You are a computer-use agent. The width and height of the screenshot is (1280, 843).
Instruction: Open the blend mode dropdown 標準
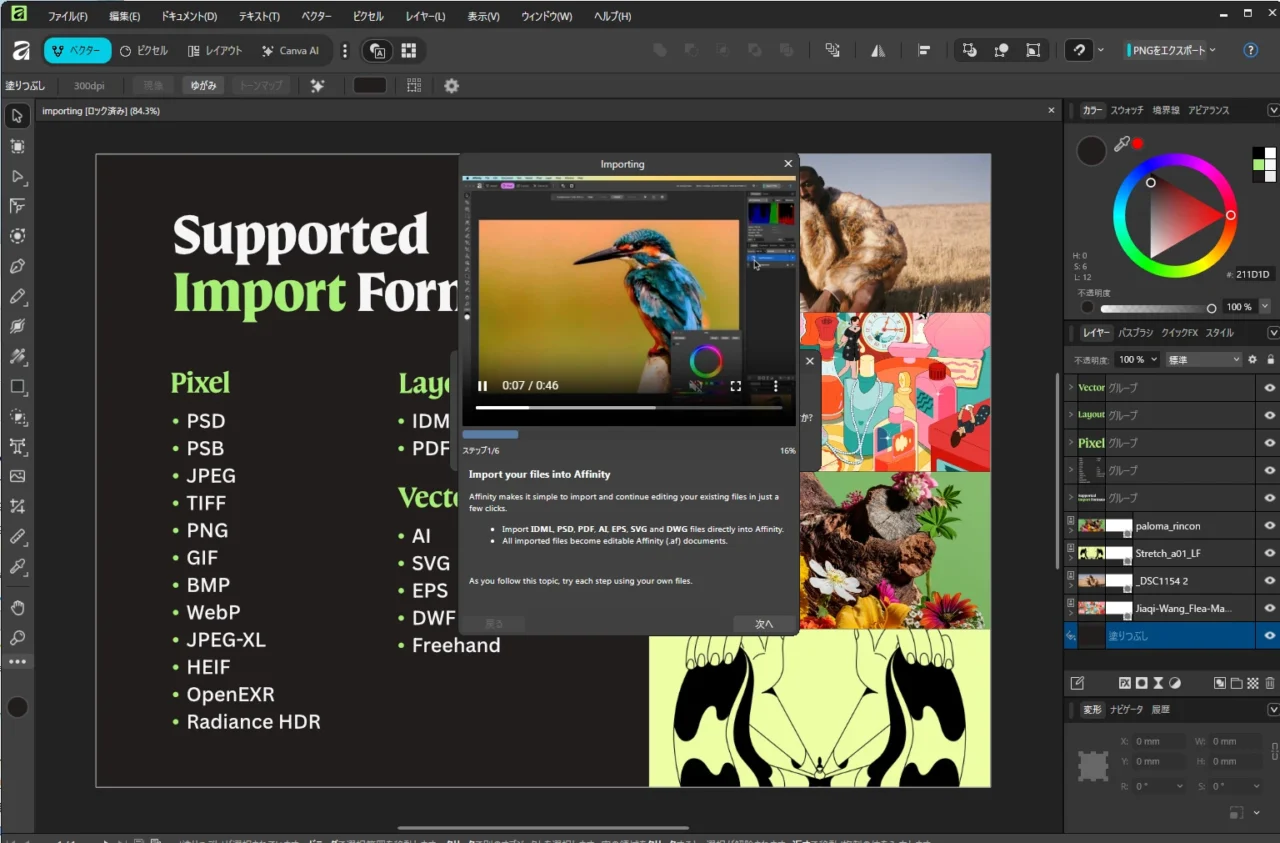(1203, 359)
